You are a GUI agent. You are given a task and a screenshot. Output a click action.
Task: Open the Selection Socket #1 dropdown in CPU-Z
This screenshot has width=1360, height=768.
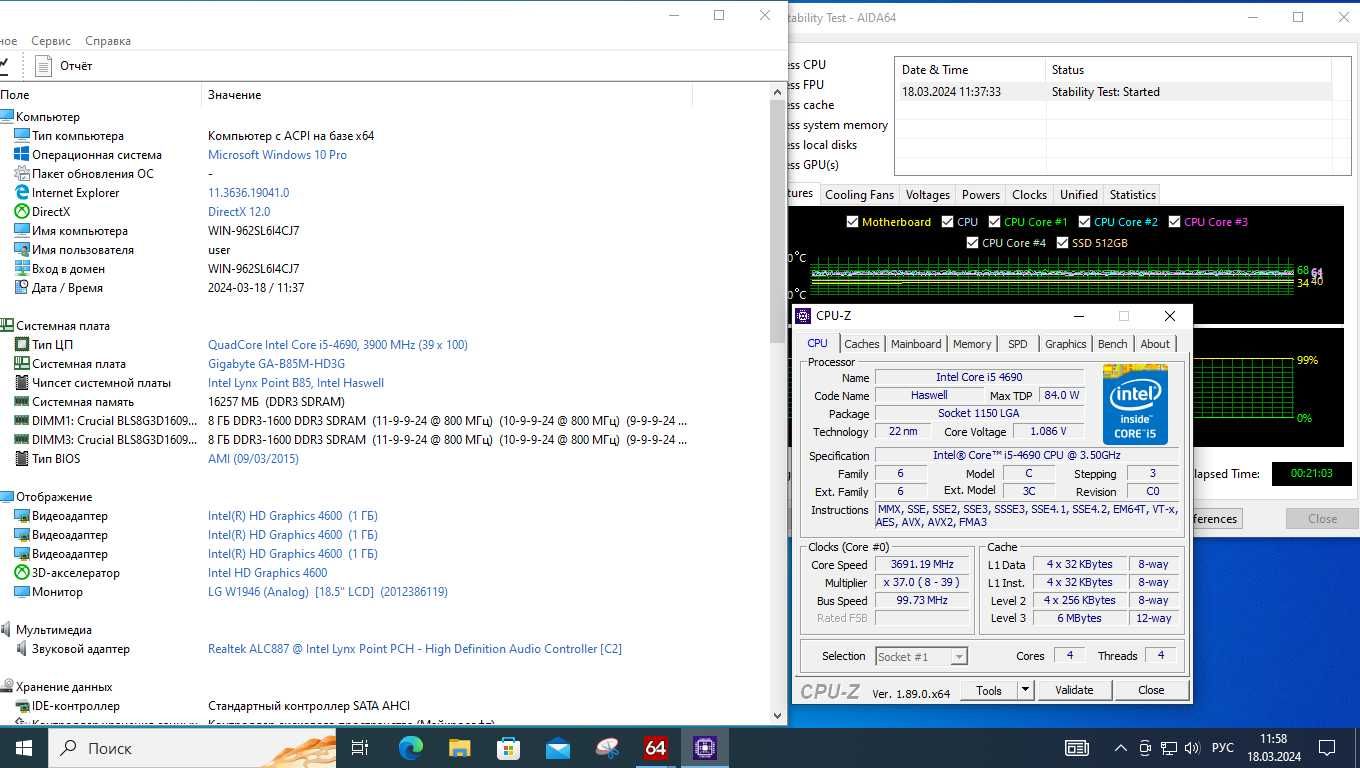tap(921, 656)
